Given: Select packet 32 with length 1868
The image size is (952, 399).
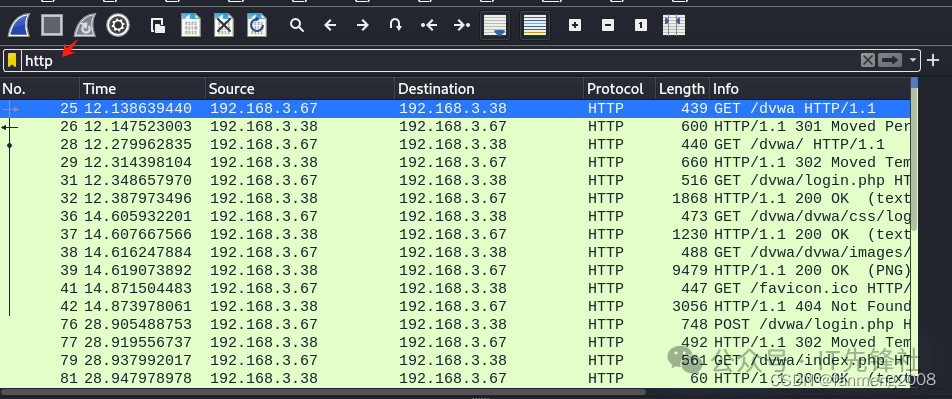Looking at the screenshot, I should (x=455, y=199).
